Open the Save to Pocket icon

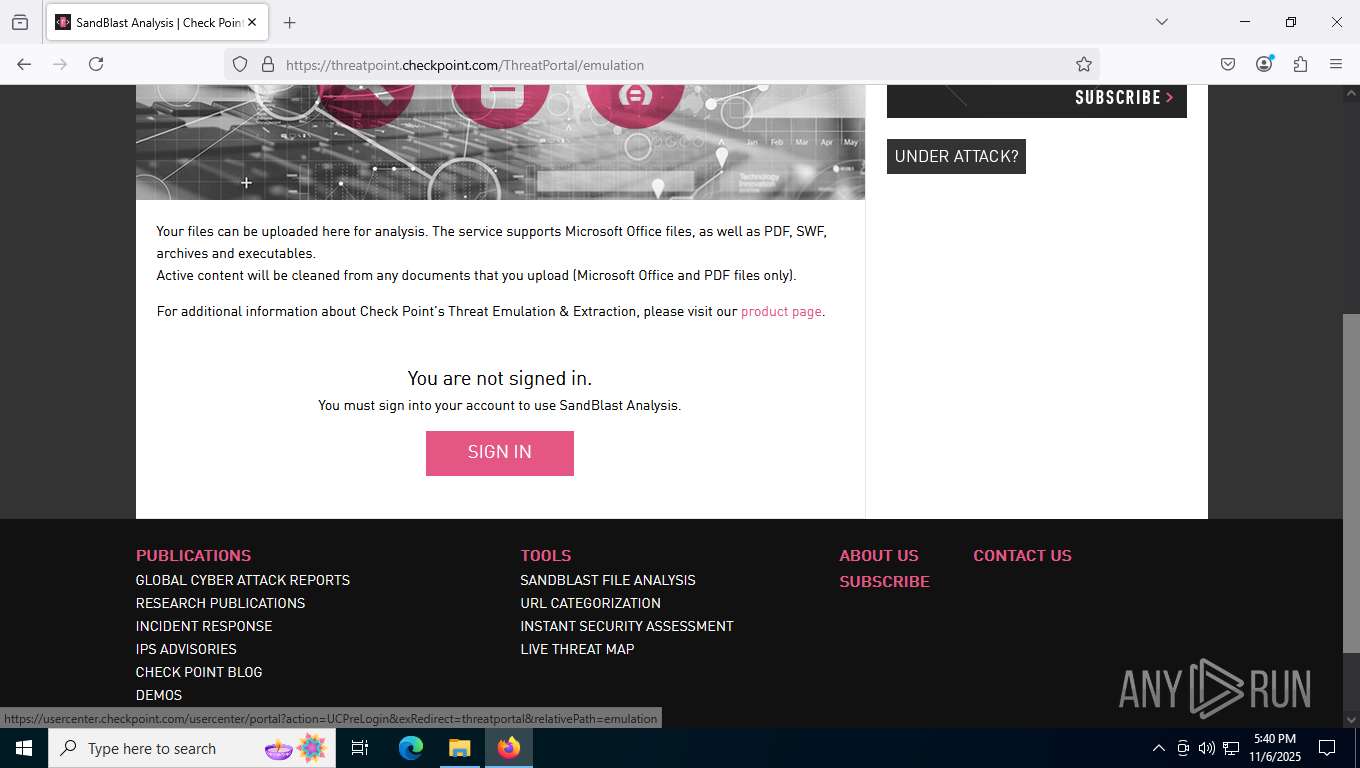1228,64
